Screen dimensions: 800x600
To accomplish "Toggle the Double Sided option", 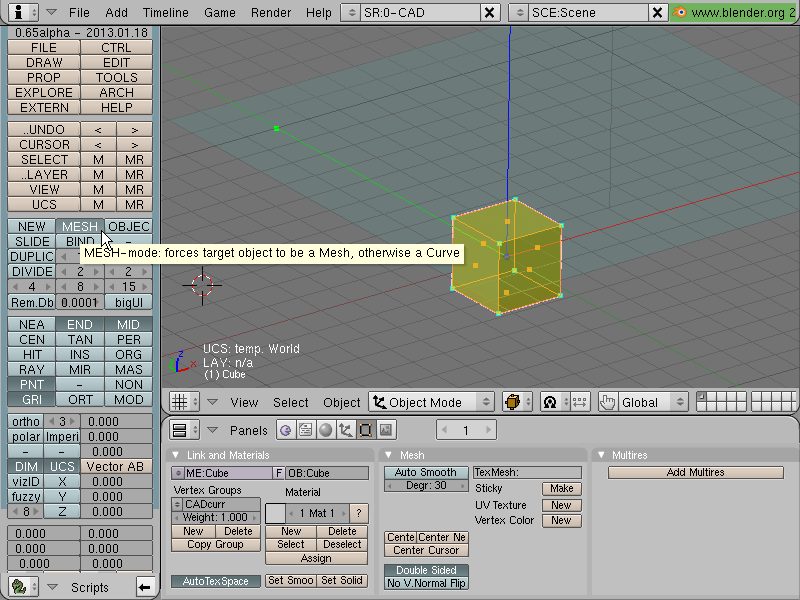I will (426, 570).
